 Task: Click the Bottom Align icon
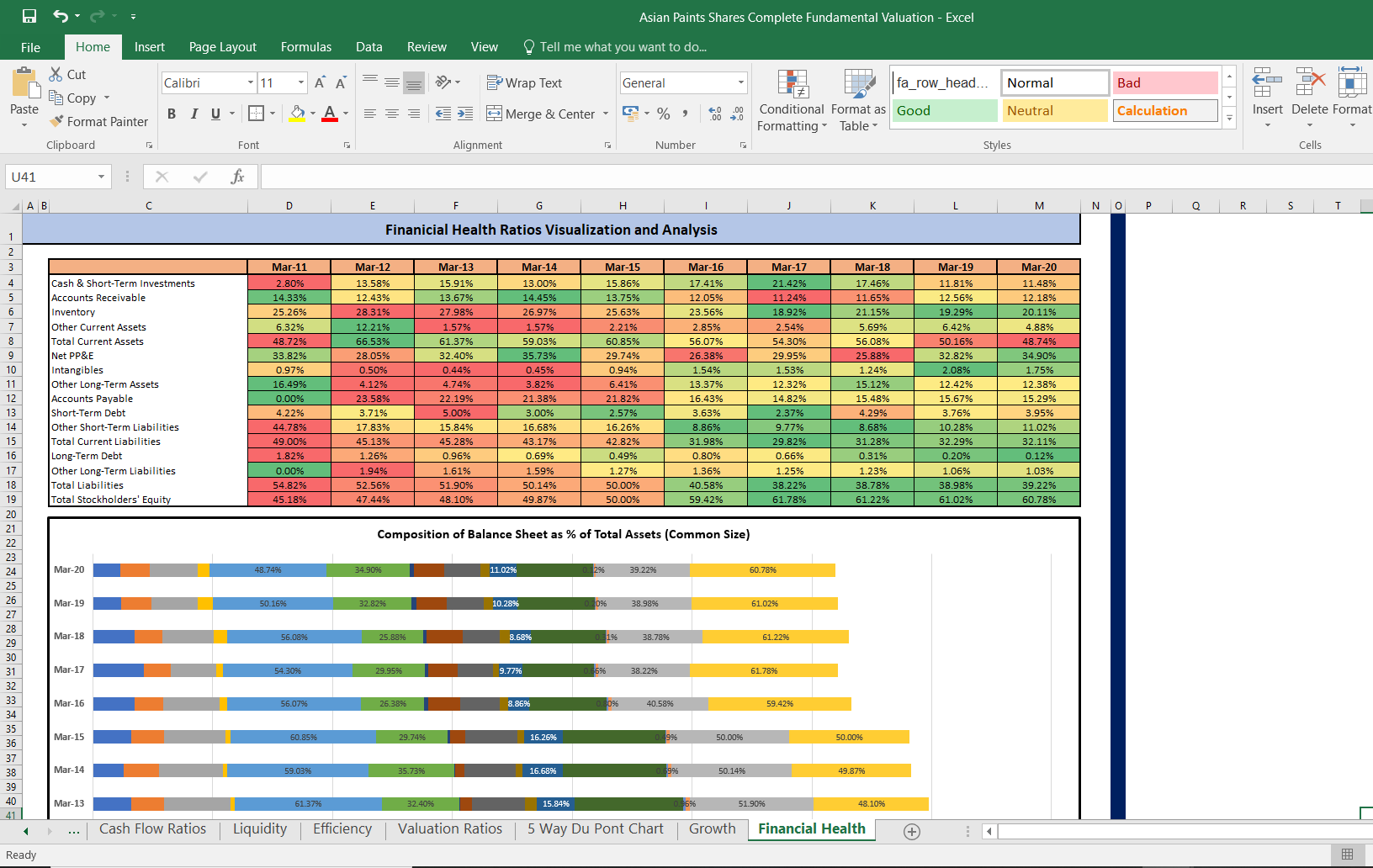click(414, 82)
